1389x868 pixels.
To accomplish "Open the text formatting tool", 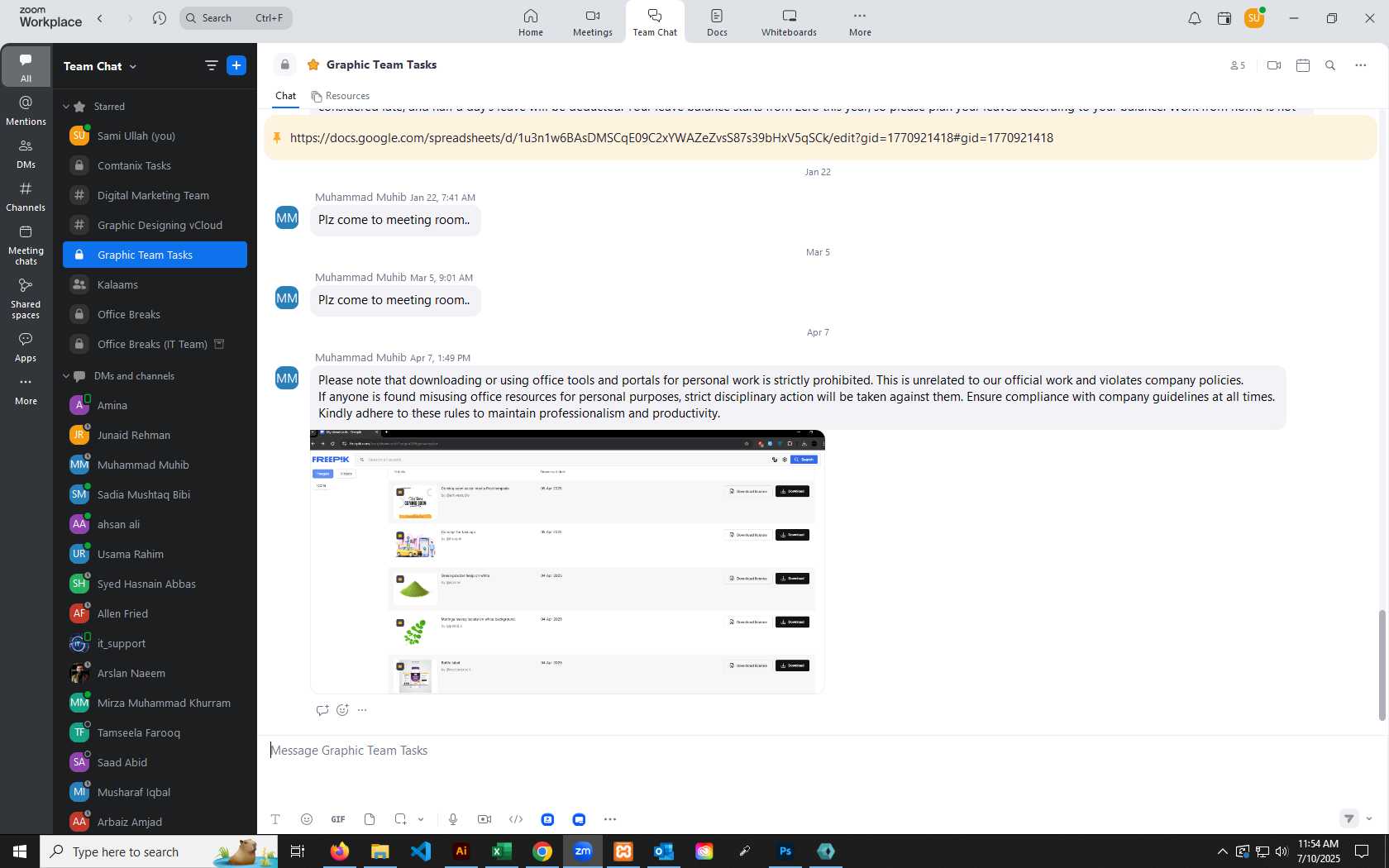I will [x=275, y=819].
